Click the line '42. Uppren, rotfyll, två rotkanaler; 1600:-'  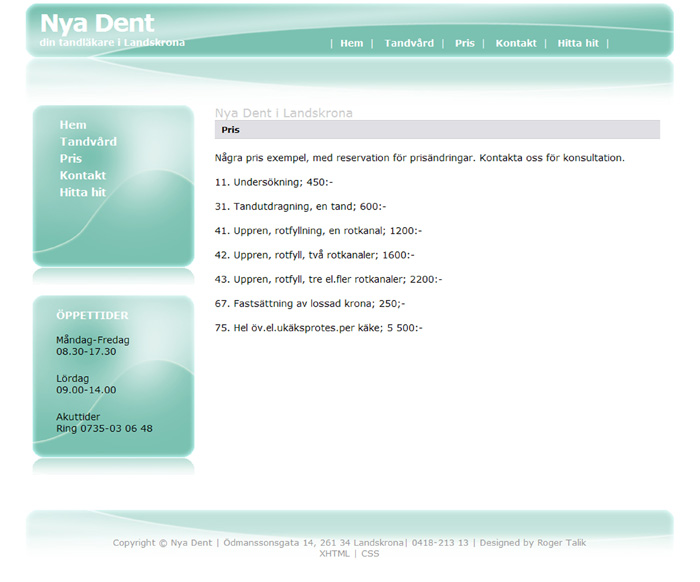(315, 255)
